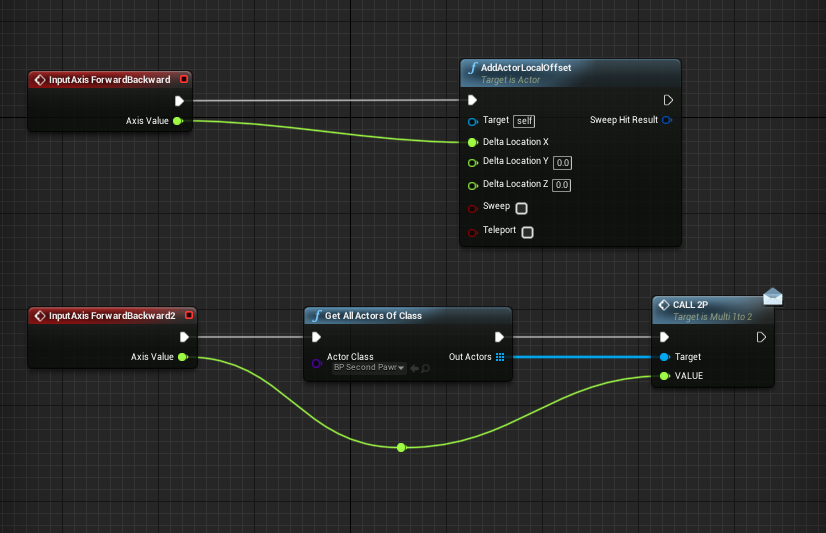Click the exec output pin of CALL 2P
This screenshot has height=533, width=826.
761,337
